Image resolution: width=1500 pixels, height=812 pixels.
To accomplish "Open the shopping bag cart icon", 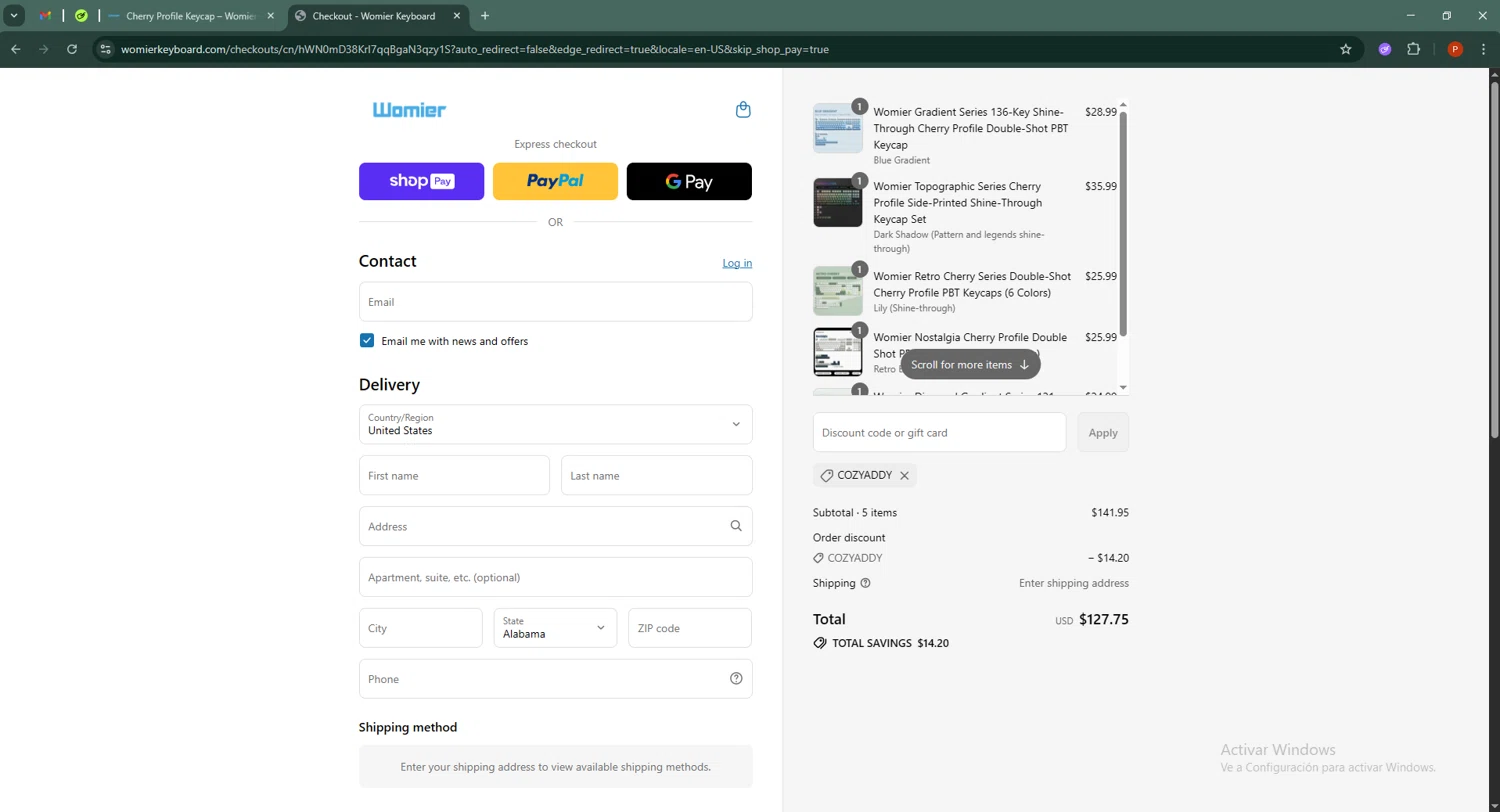I will click(743, 110).
